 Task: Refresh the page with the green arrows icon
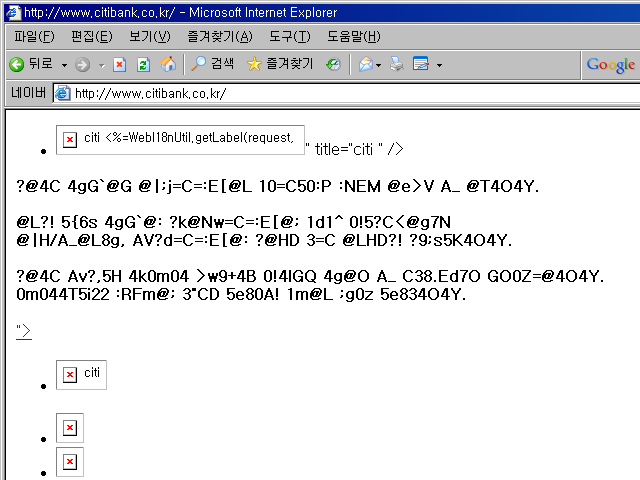click(x=143, y=64)
